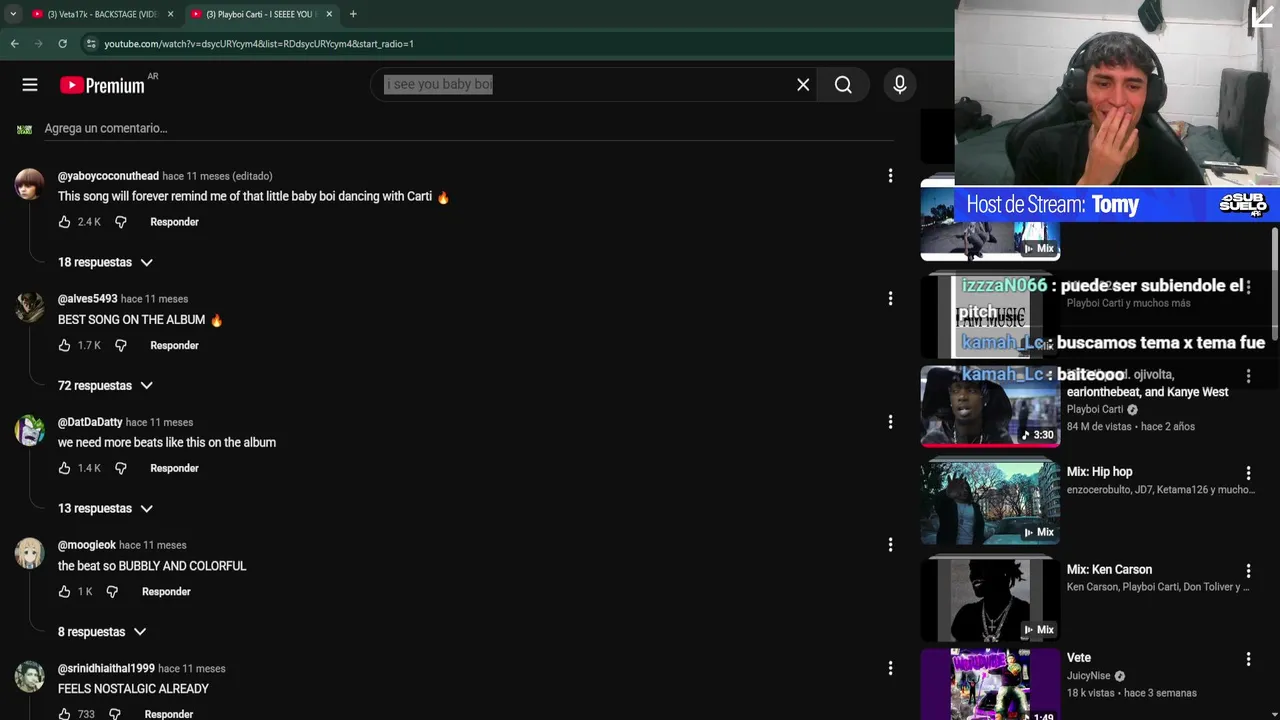Open @srinidhiaithal1999 channel link
The width and height of the screenshot is (1280, 720).
(106, 668)
